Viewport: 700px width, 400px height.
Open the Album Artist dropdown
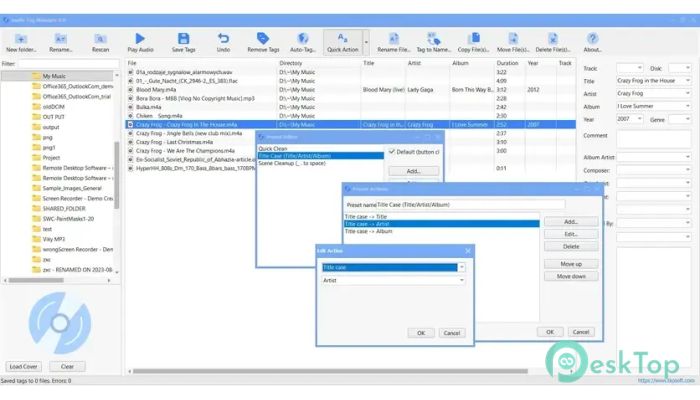point(688,157)
